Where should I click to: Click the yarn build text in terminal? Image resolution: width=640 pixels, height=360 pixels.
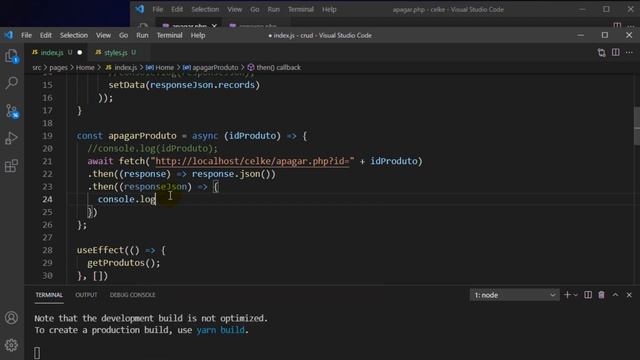220,330
